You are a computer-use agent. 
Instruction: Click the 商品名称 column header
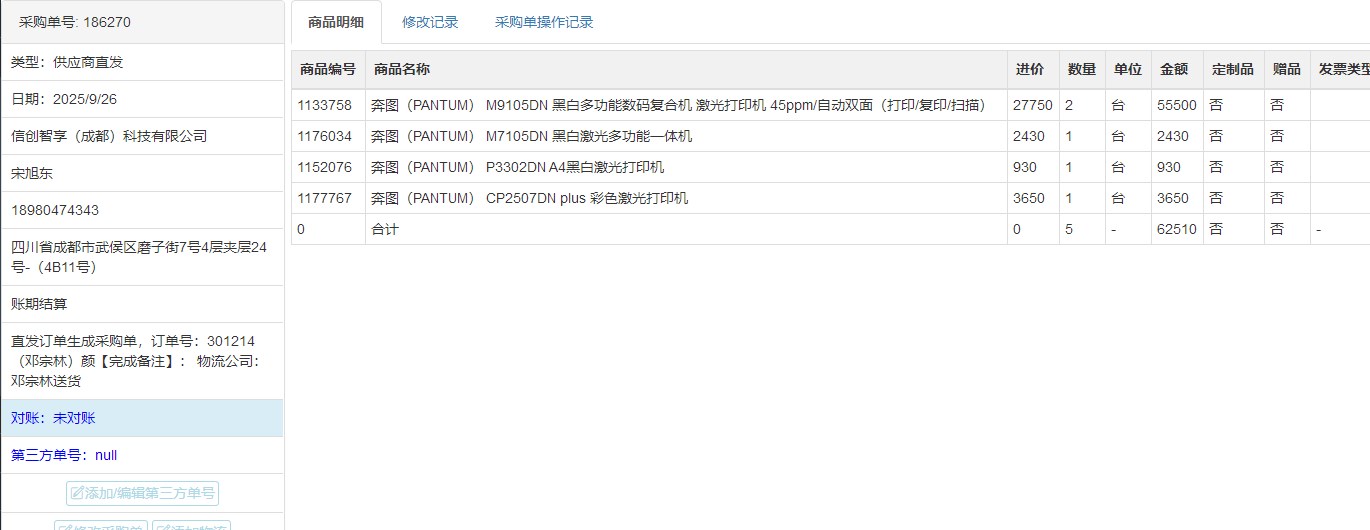[402, 69]
